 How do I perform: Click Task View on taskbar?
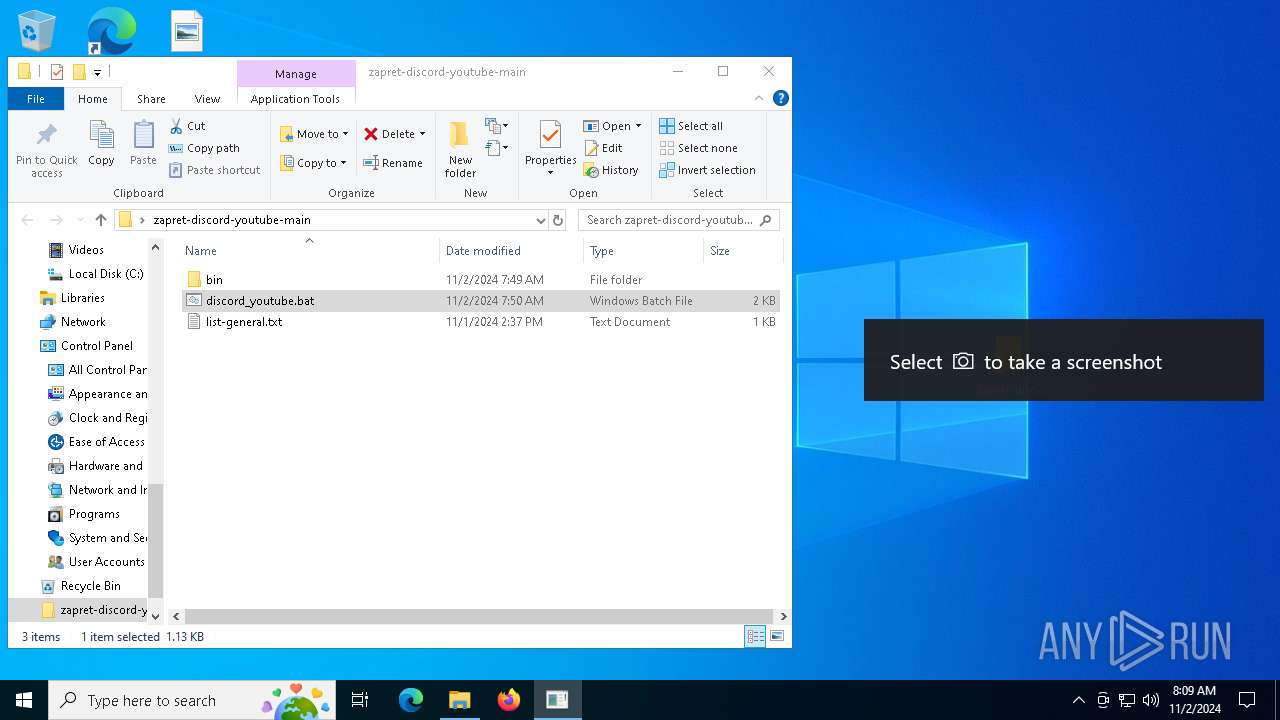tap(360, 700)
